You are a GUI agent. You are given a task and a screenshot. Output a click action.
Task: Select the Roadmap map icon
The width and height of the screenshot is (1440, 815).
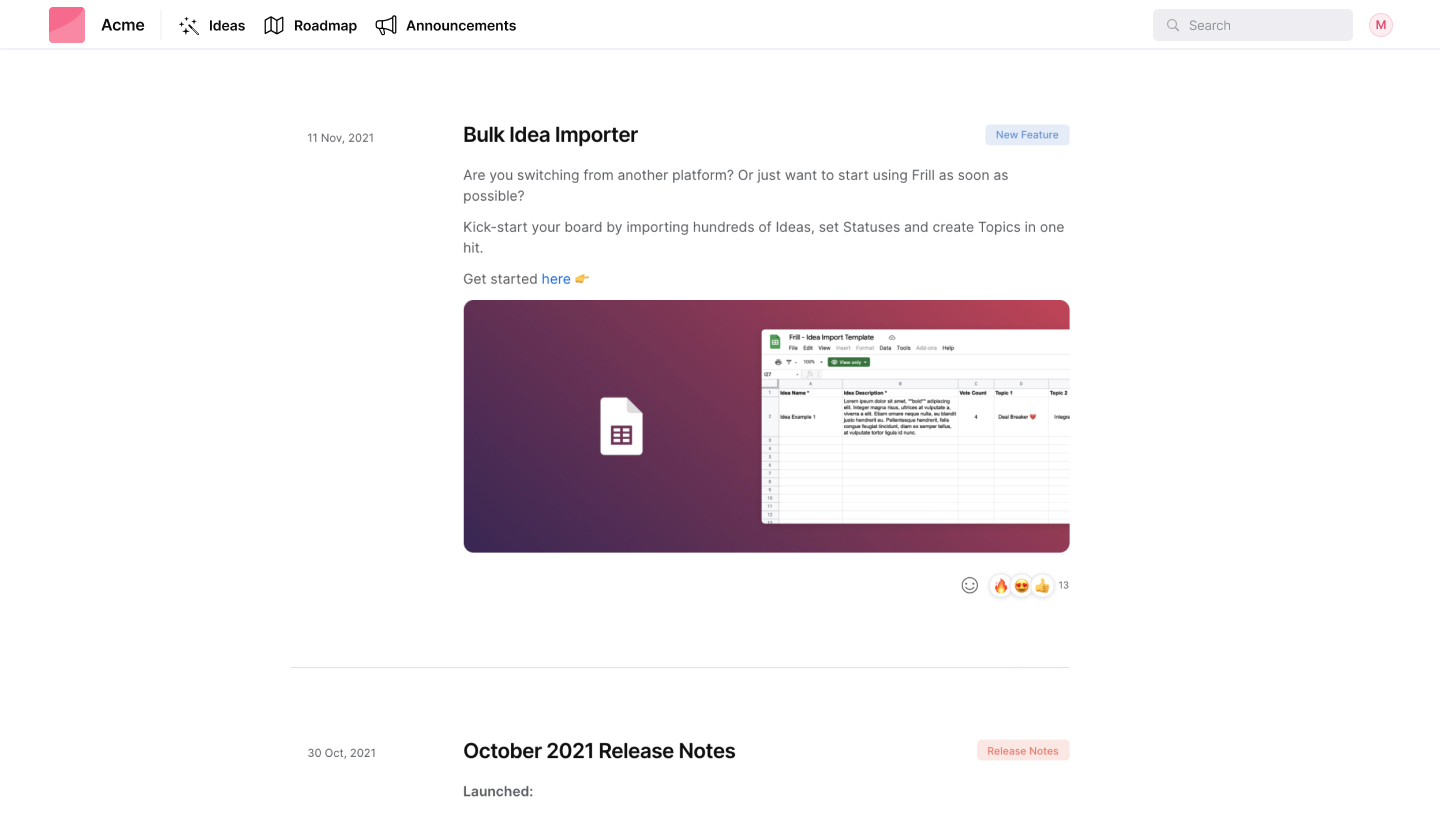[274, 25]
